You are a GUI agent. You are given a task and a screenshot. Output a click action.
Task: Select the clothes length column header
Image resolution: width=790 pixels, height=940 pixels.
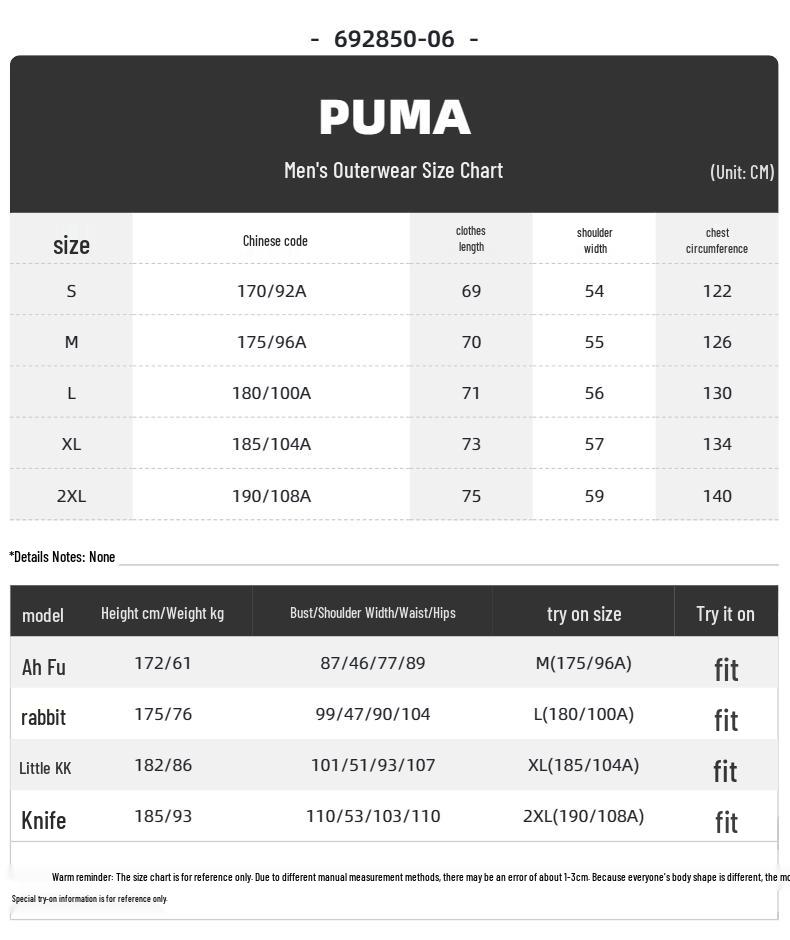(x=471, y=239)
